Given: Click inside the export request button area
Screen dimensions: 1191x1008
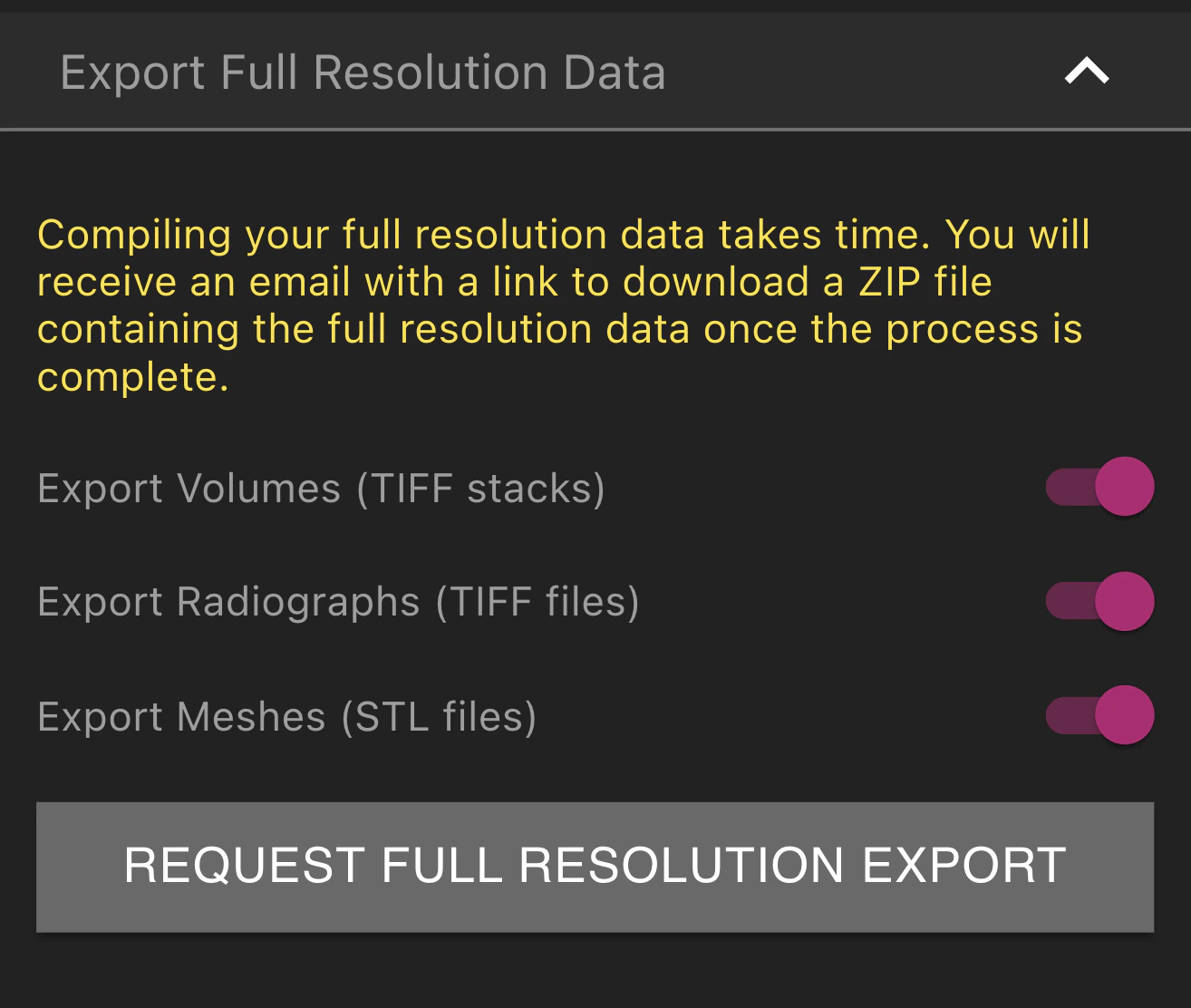Looking at the screenshot, I should [595, 866].
